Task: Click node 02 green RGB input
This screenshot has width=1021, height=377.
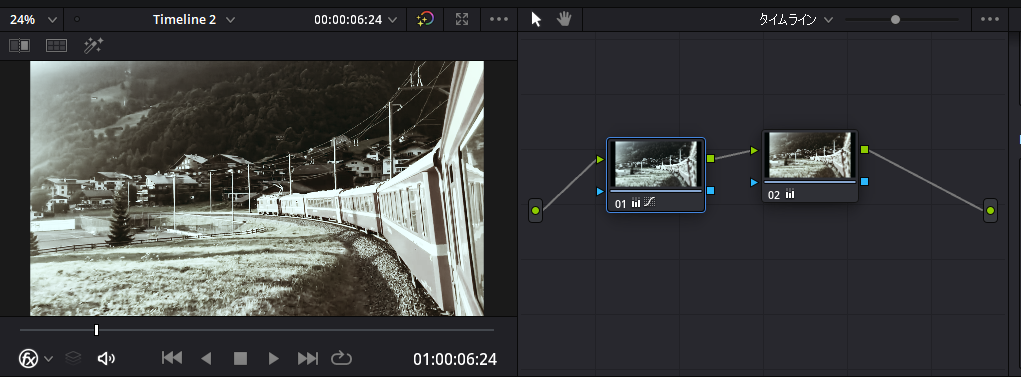Action: point(754,150)
